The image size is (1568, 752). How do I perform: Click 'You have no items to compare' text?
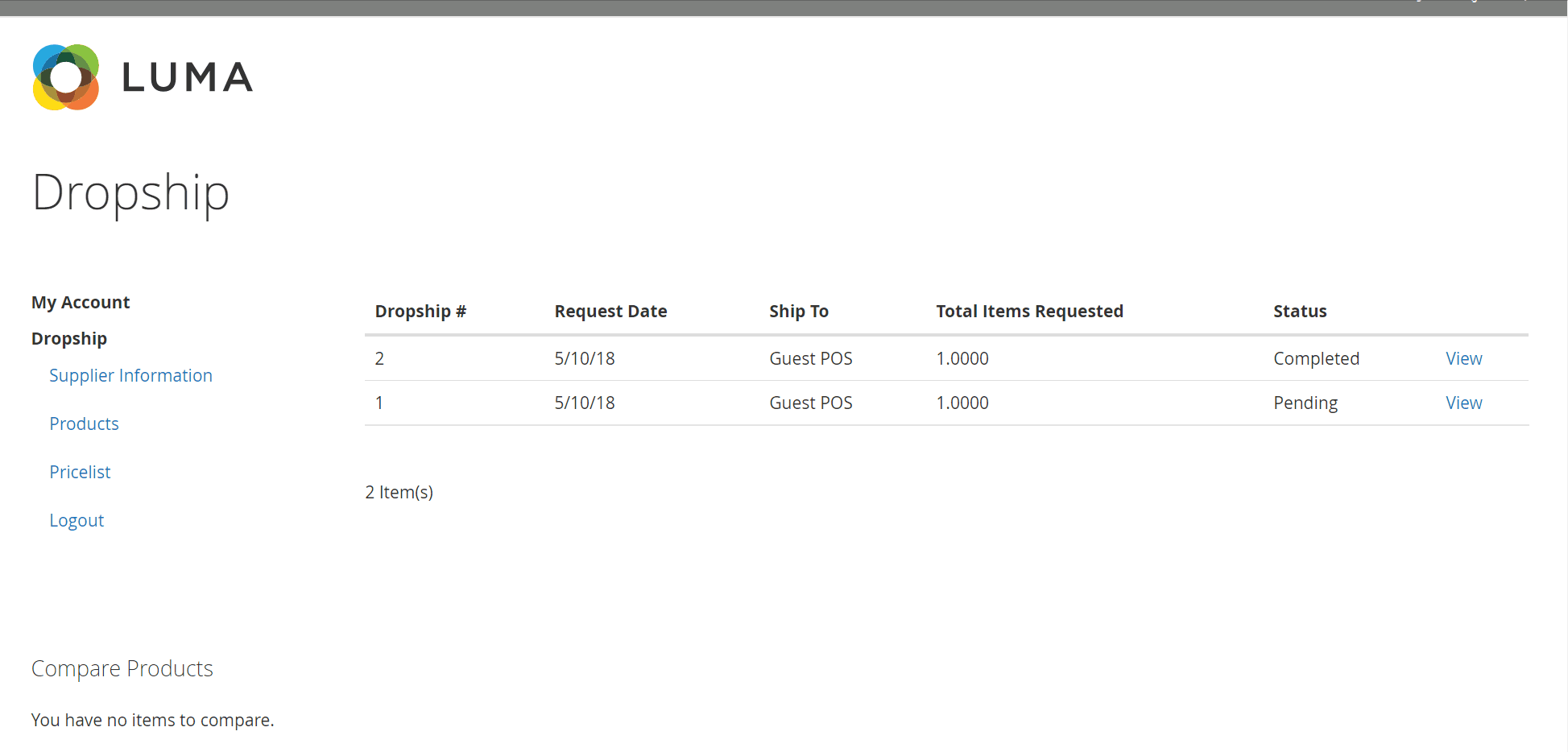152,720
